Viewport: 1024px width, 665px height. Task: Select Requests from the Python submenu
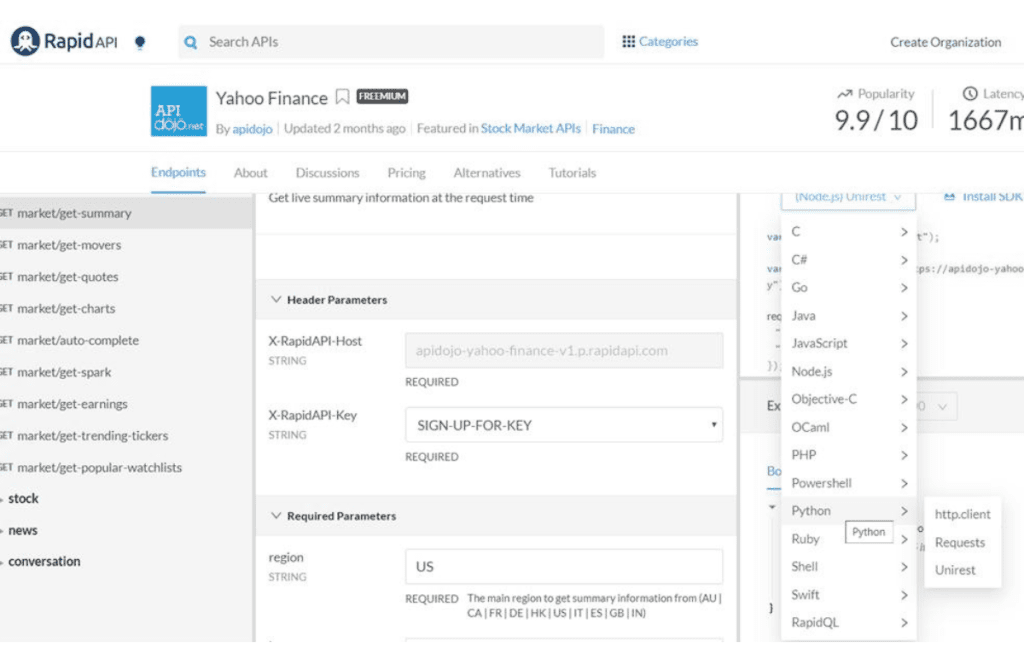(959, 543)
